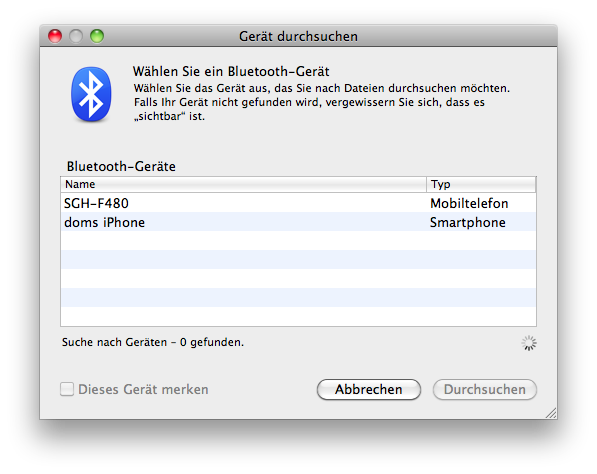Click the window resize grip corner

[551, 413]
